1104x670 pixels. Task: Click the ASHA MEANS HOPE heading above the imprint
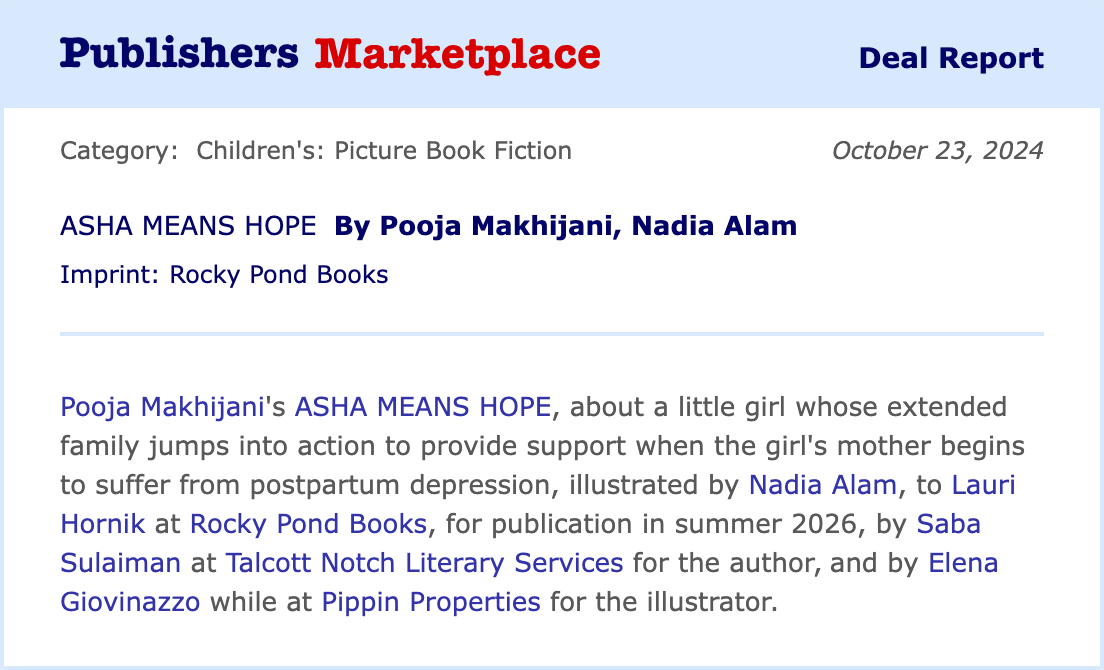pos(188,226)
